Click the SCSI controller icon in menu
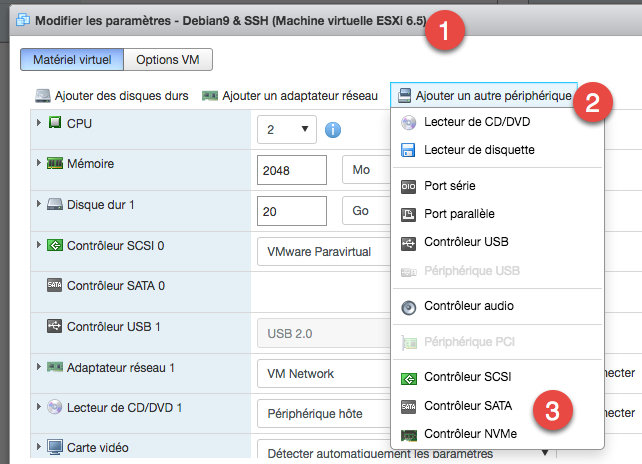Screen dimensions: 642x464 408,379
